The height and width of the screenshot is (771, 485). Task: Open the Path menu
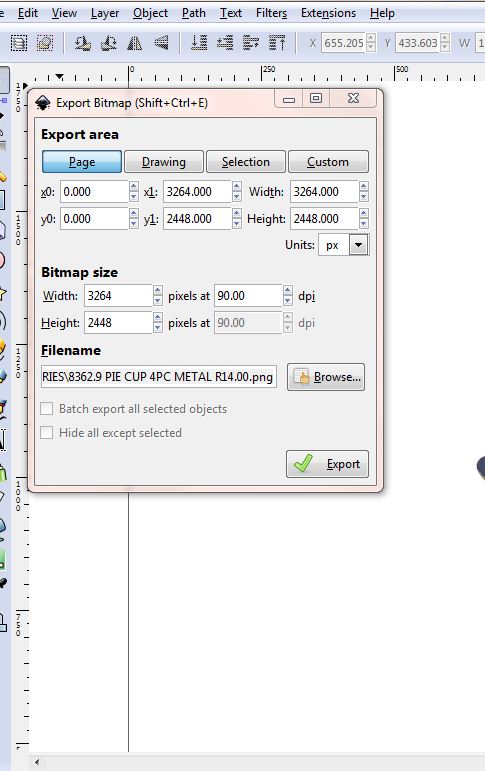(x=194, y=13)
